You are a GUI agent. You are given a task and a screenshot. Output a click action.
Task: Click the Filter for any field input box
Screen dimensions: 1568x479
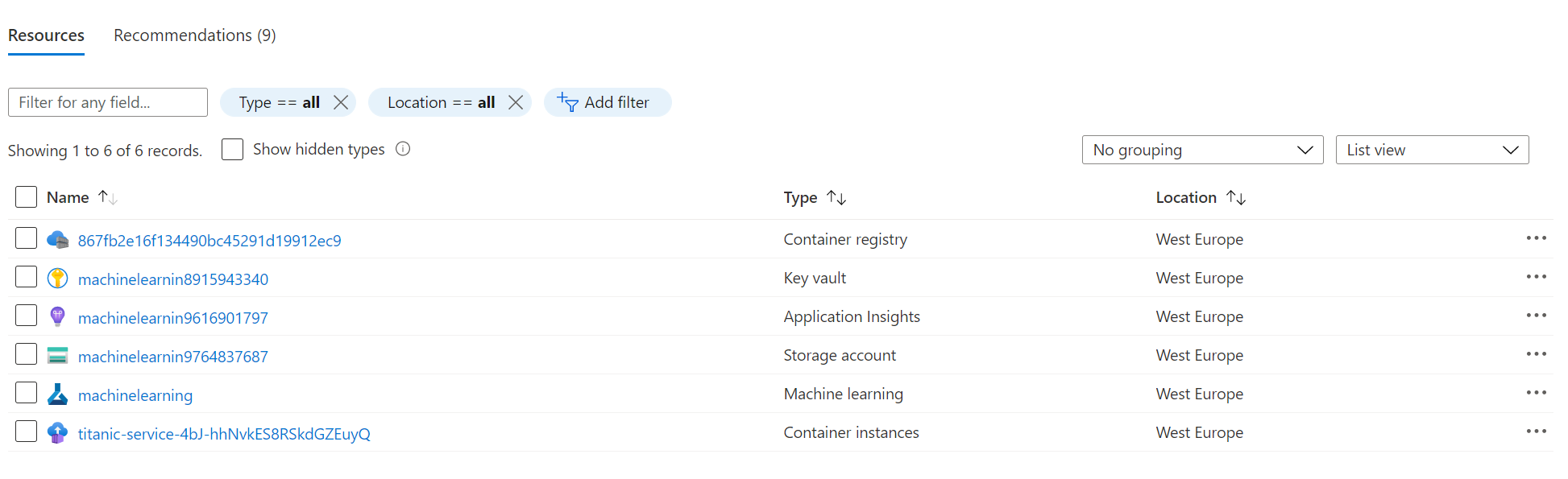(108, 102)
